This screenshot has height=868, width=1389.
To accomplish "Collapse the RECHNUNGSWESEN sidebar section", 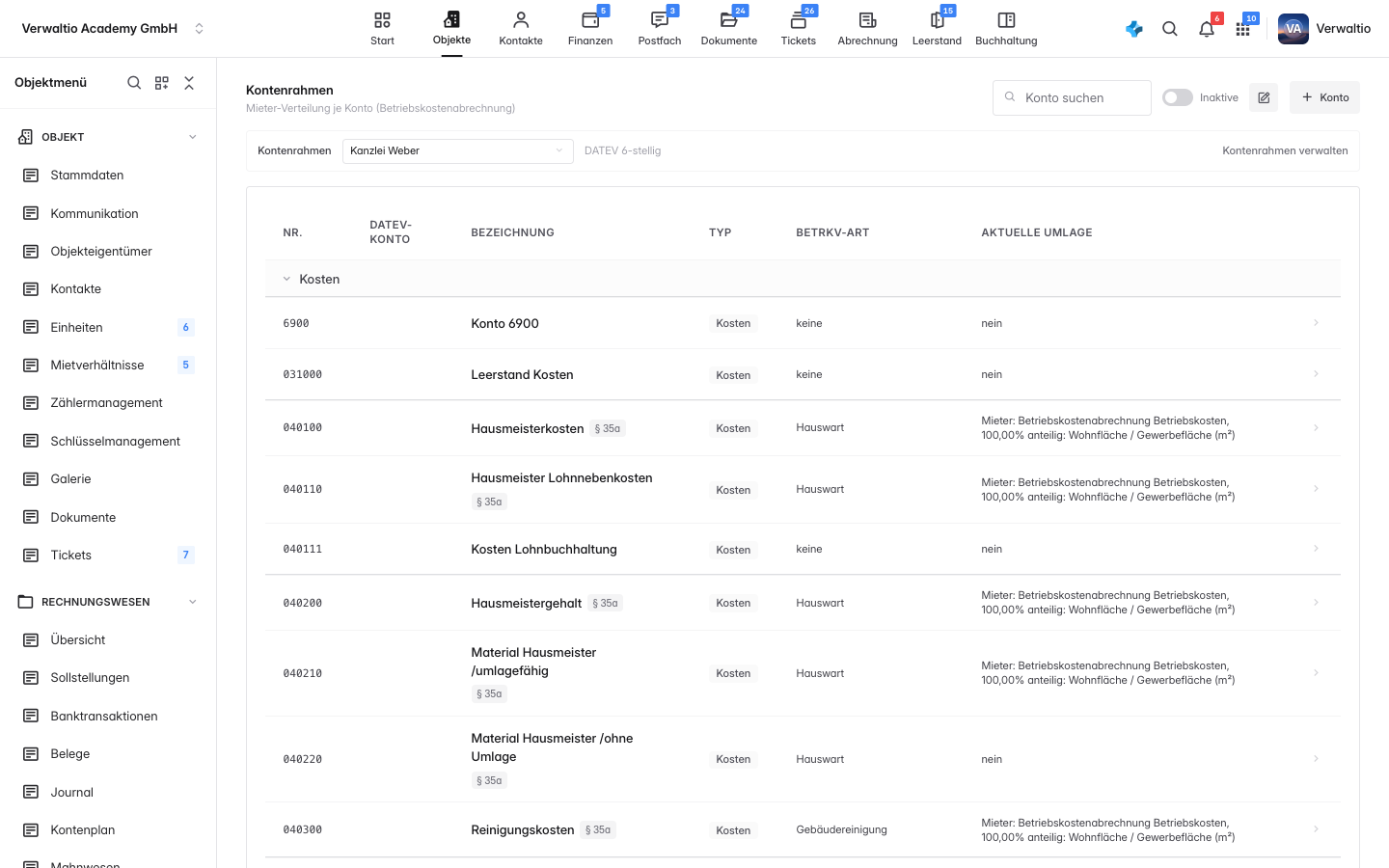I will pos(192,602).
